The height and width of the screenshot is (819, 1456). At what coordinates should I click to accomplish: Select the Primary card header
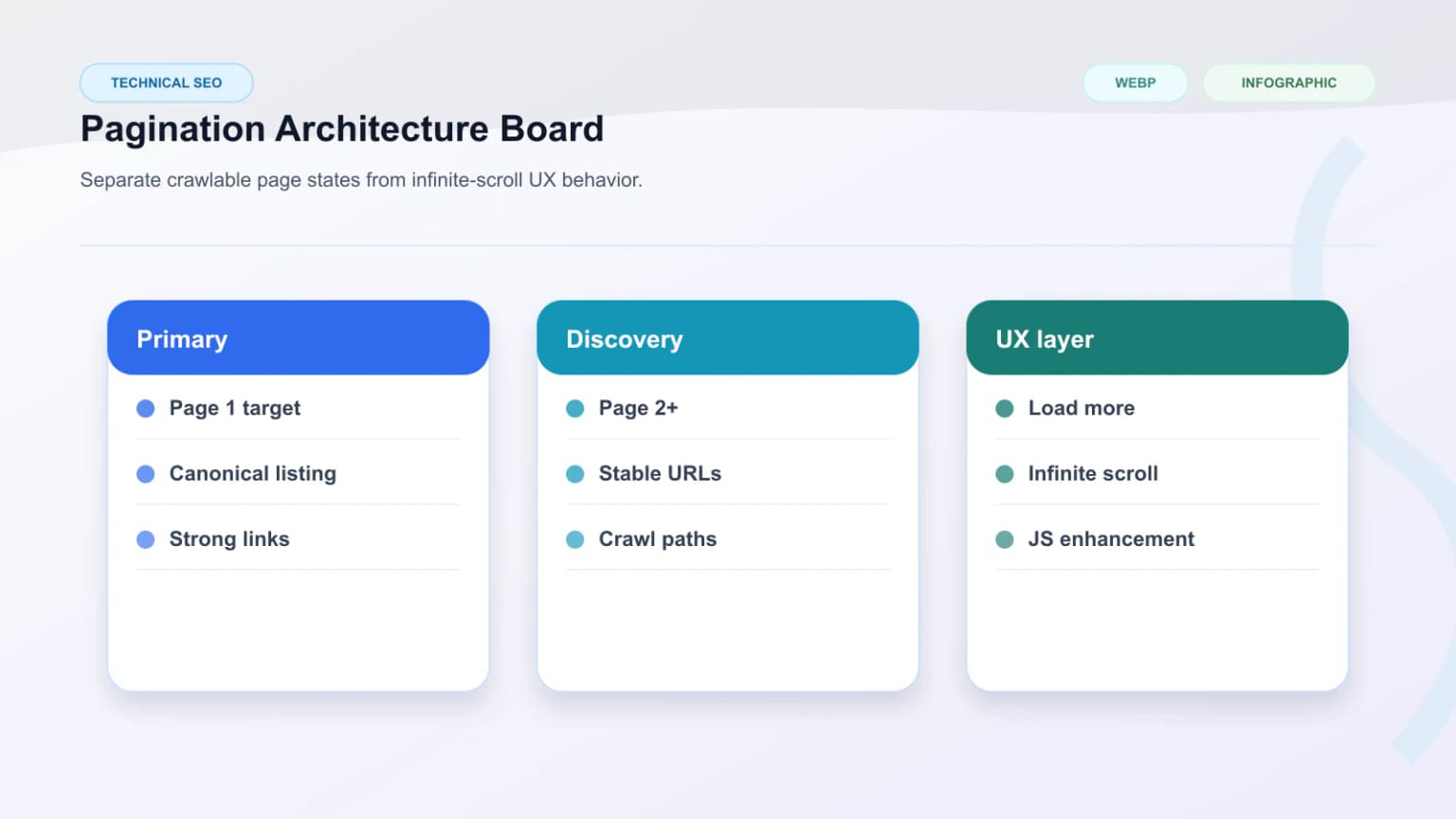(299, 338)
